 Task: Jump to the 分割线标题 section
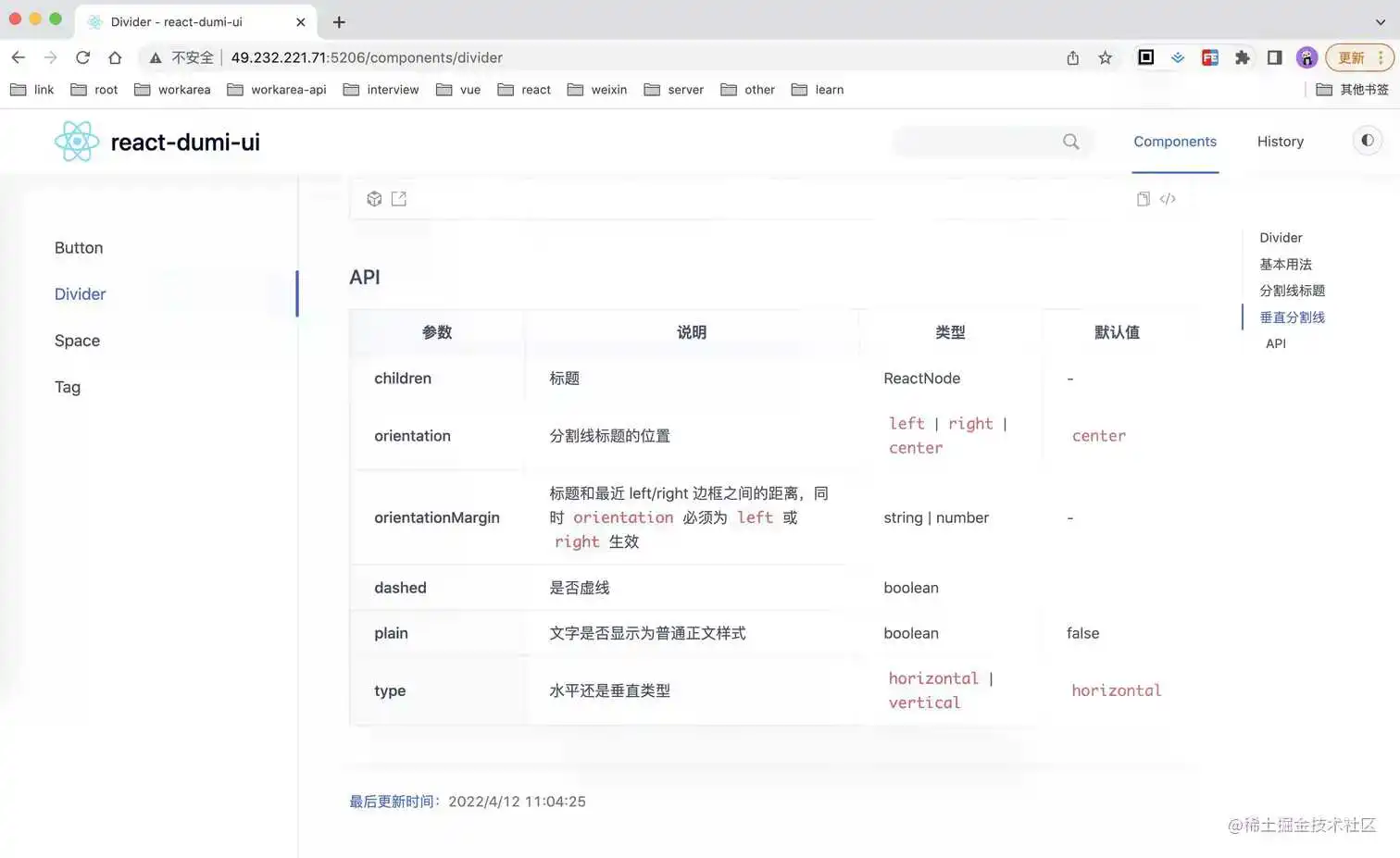1293,291
